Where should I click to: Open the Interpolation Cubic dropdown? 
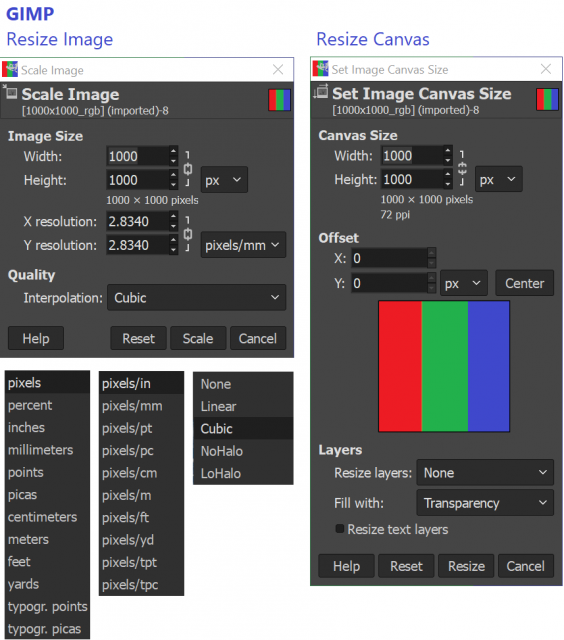point(196,298)
